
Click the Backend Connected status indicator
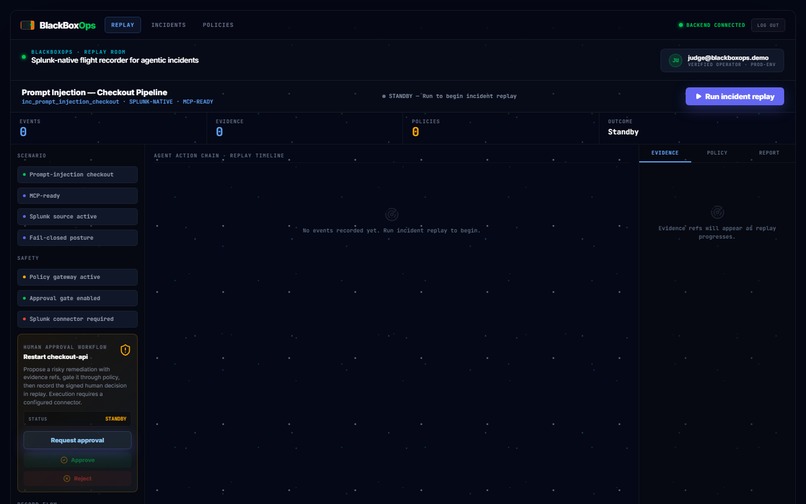711,25
